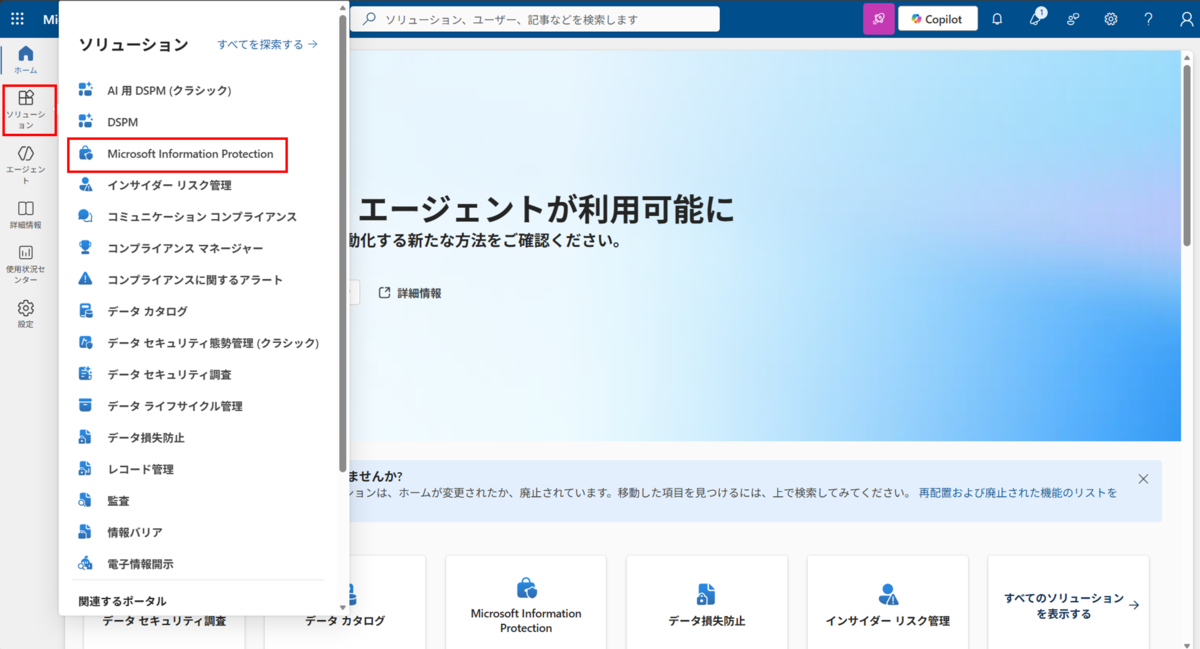Click the データ カタログ icon in flyout
This screenshot has height=649, width=1200.
(86, 311)
